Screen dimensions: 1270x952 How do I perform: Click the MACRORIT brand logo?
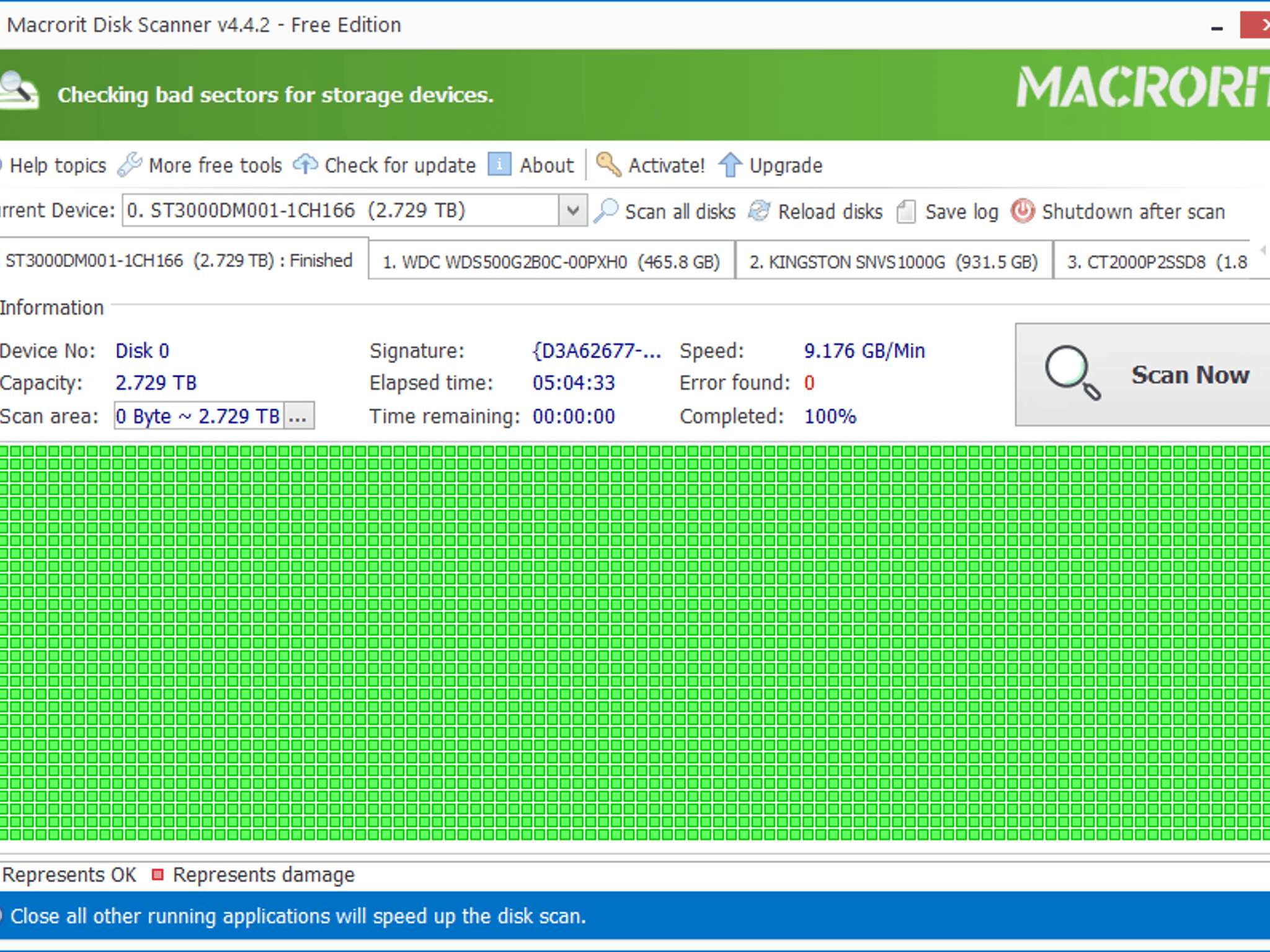point(1143,87)
